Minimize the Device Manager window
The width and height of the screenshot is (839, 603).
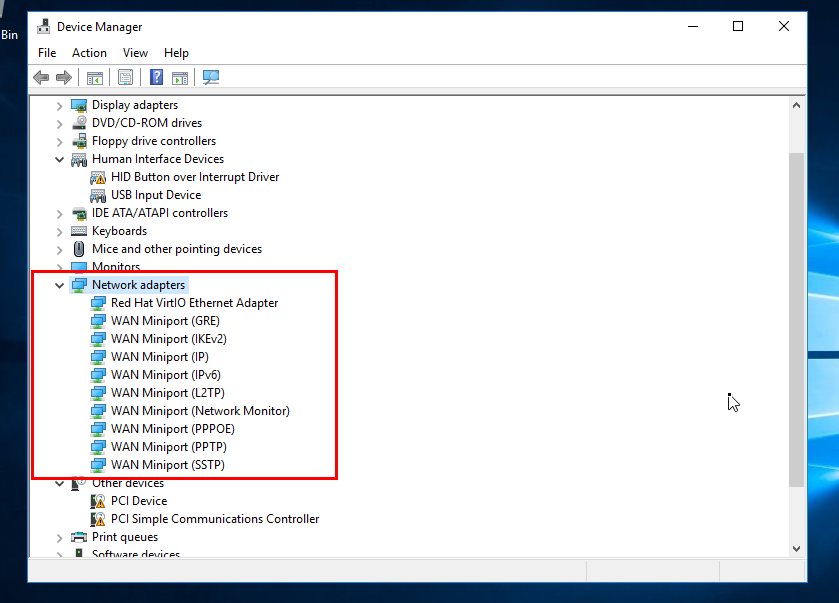693,26
